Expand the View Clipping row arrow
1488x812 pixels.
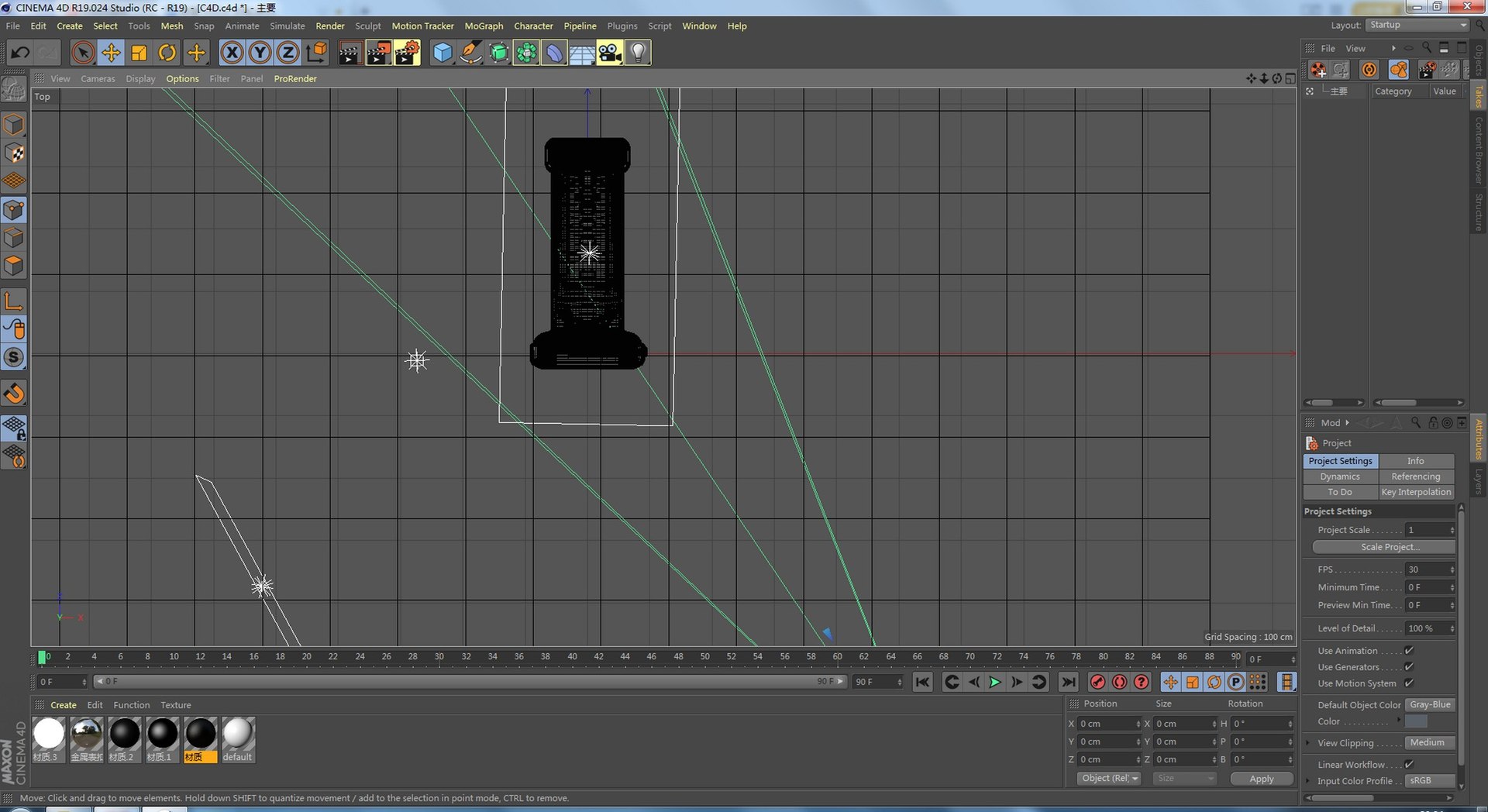tap(1309, 743)
